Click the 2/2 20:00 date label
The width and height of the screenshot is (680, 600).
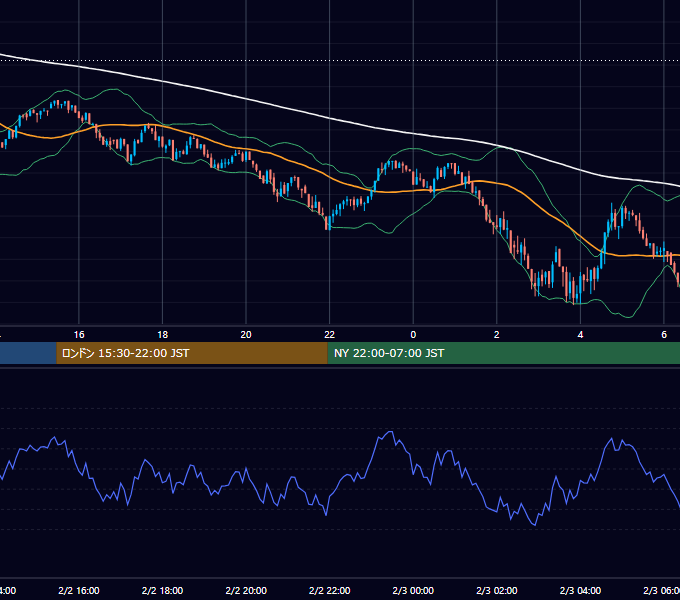(246, 591)
